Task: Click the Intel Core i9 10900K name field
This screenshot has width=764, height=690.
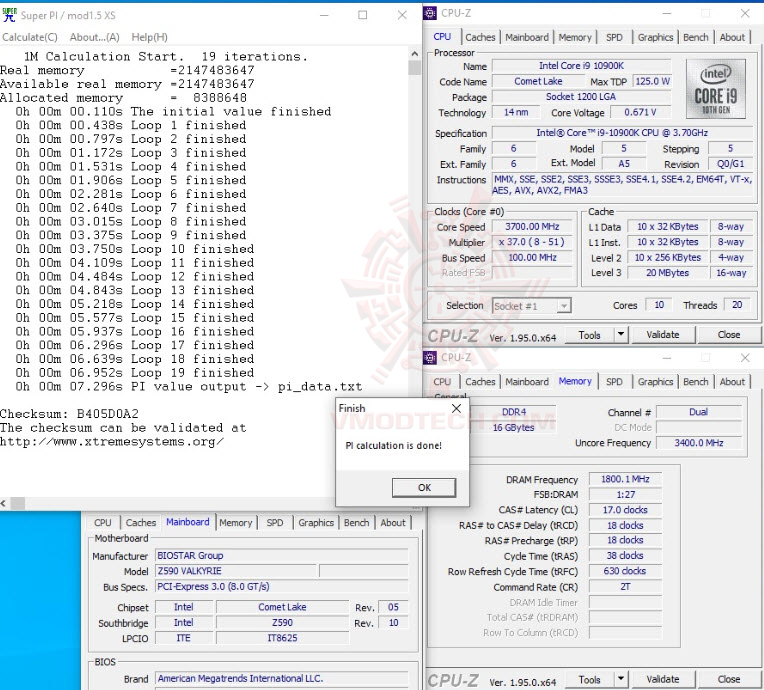Action: point(581,66)
